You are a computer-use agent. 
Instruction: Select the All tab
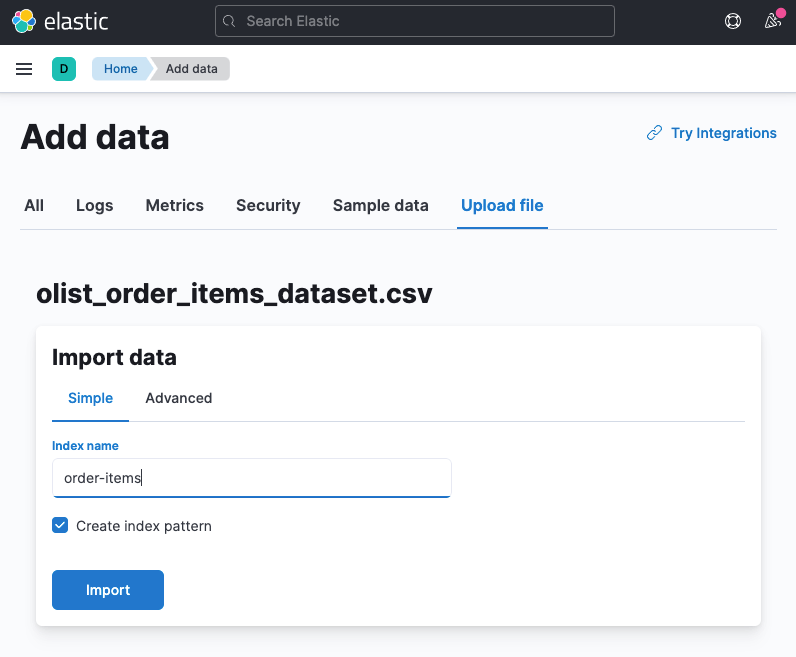(34, 205)
